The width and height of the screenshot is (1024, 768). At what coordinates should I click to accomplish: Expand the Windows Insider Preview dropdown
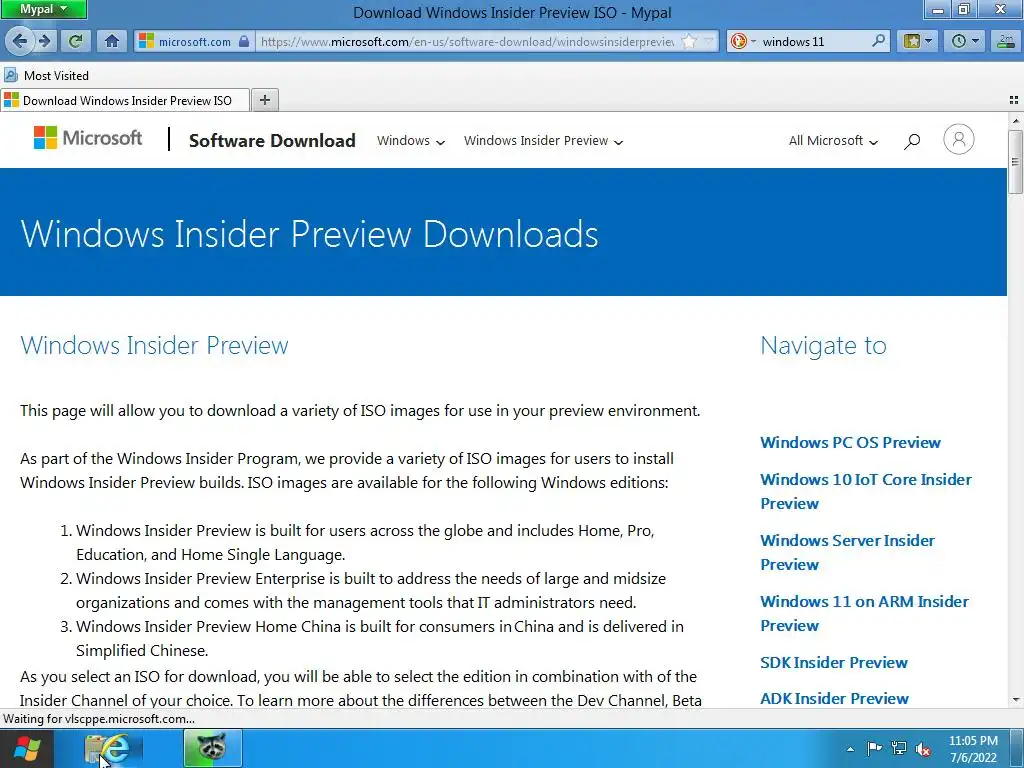pyautogui.click(x=543, y=140)
